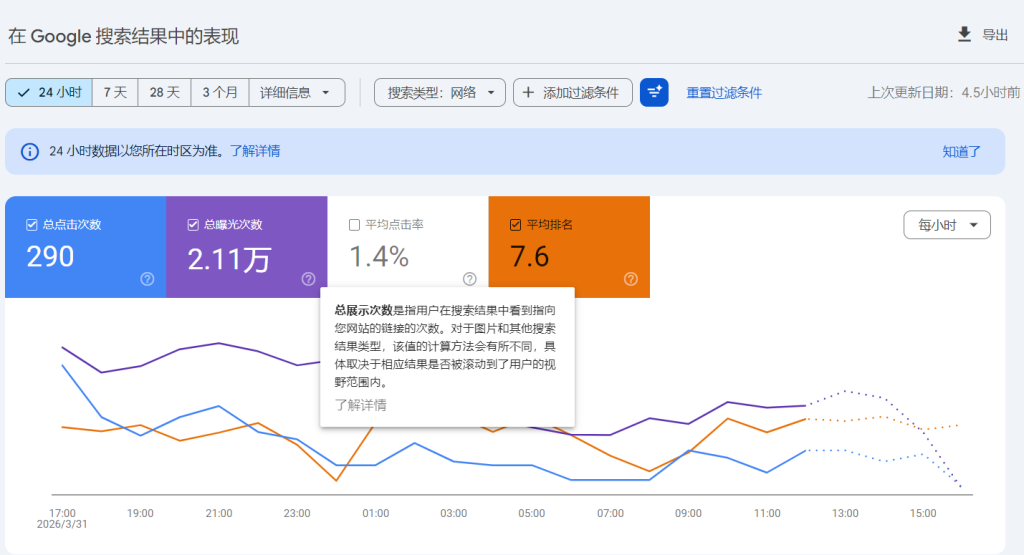Screen dimensions: 1024x555
Task: Click plus icon in 添加过滤条件 button
Action: (528, 93)
